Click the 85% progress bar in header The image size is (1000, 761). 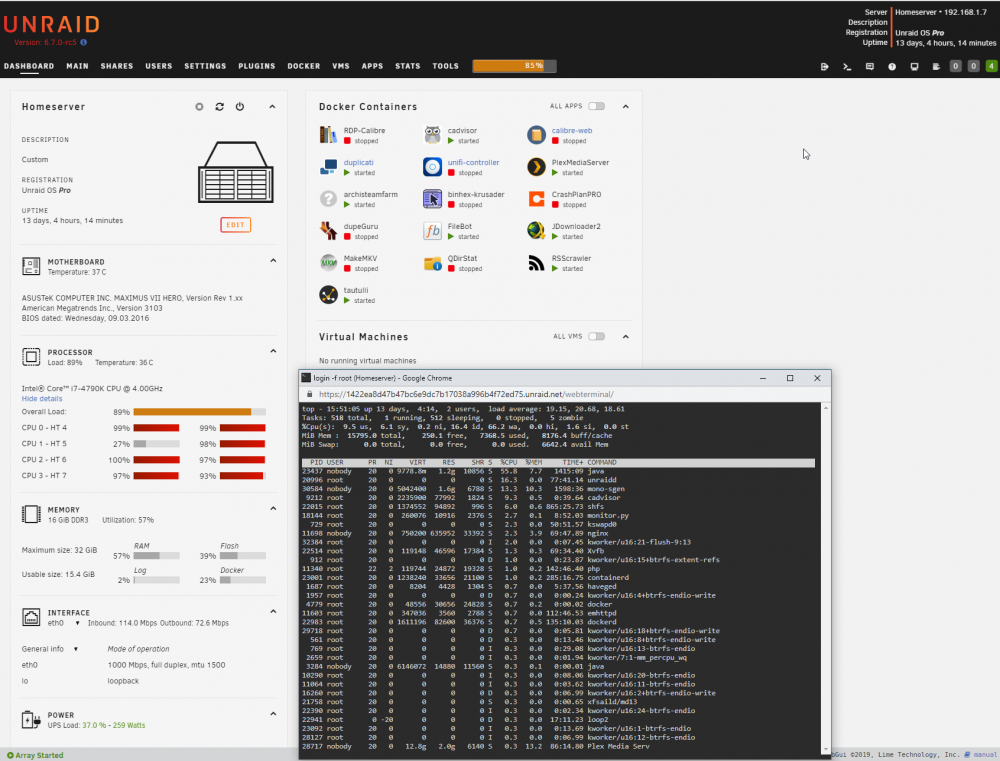click(514, 66)
